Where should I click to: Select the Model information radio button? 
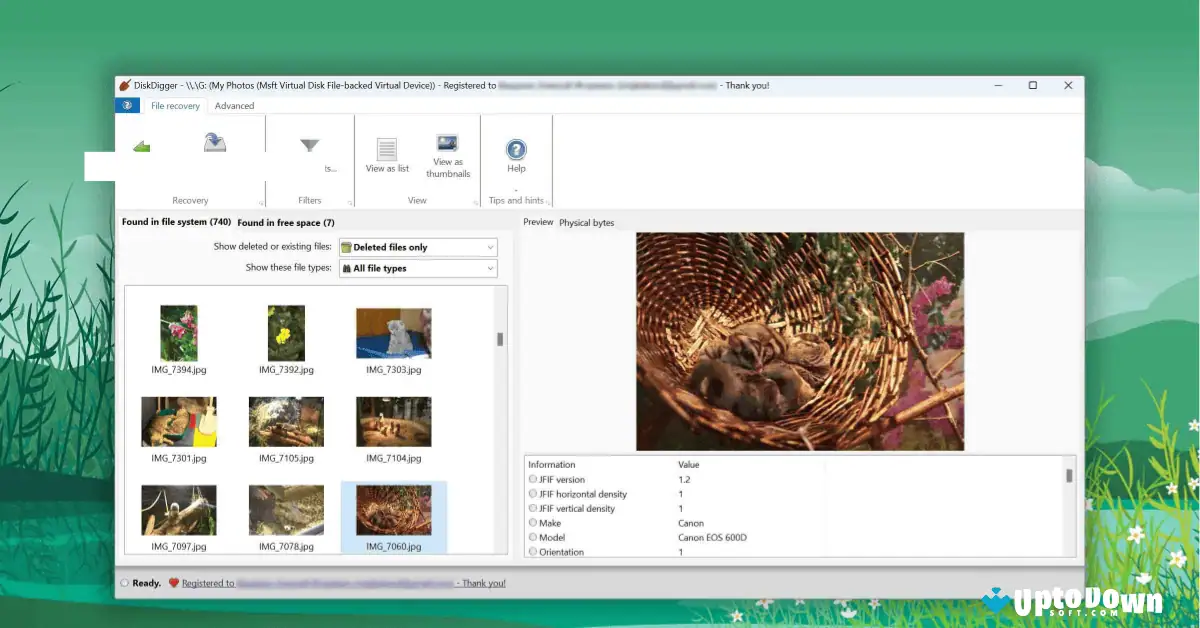pyautogui.click(x=533, y=537)
